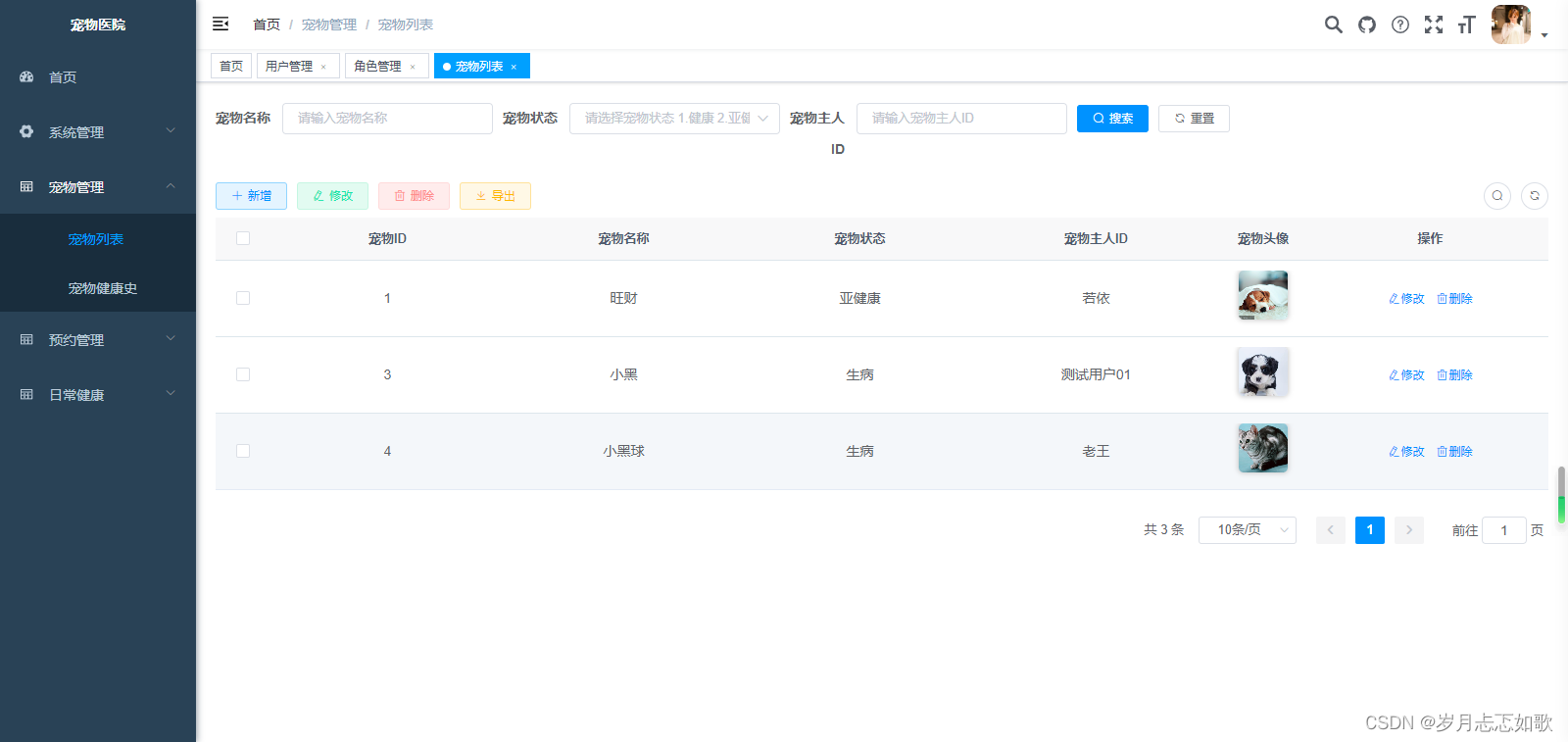Expand the 预约管理 sidebar menu

tap(98, 339)
